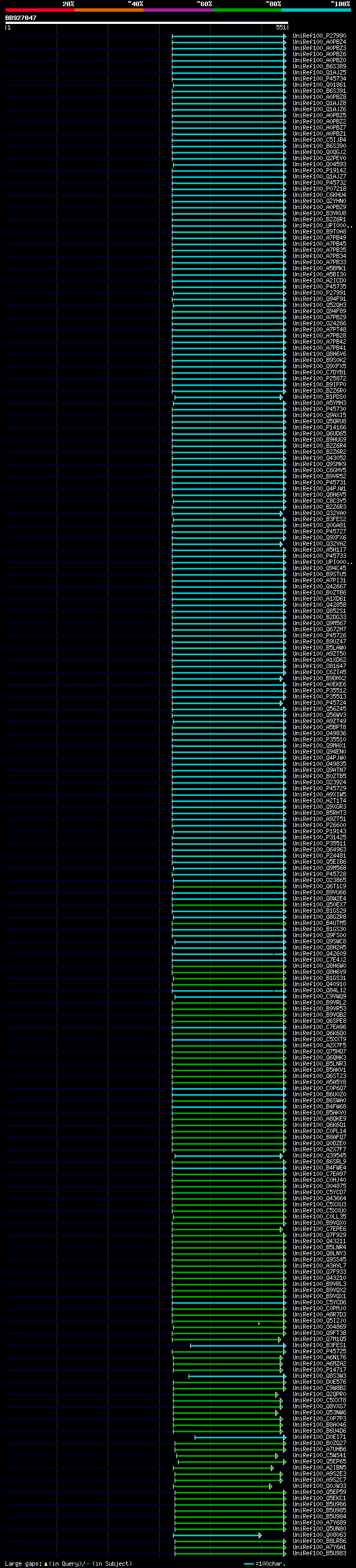This screenshot has width=356, height=1568.
Task: Select the label UniRef100_Q9AXI5
Action: tap(319, 415)
